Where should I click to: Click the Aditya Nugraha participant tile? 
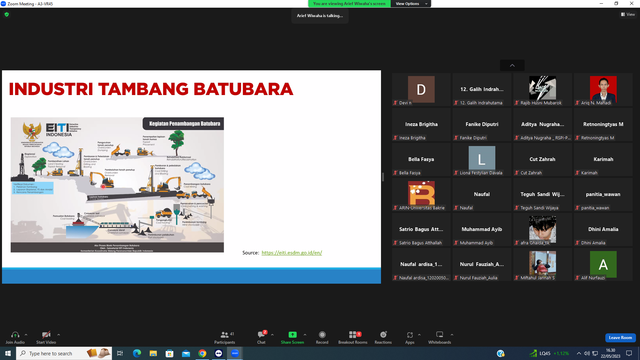542,124
